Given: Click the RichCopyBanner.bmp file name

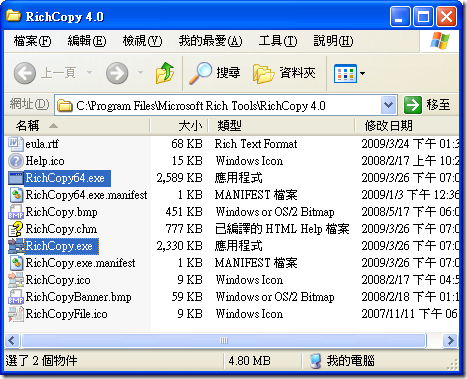Looking at the screenshot, I should coord(78,297).
